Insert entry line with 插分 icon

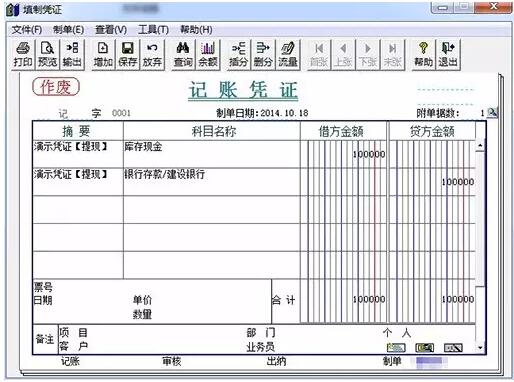[238, 55]
